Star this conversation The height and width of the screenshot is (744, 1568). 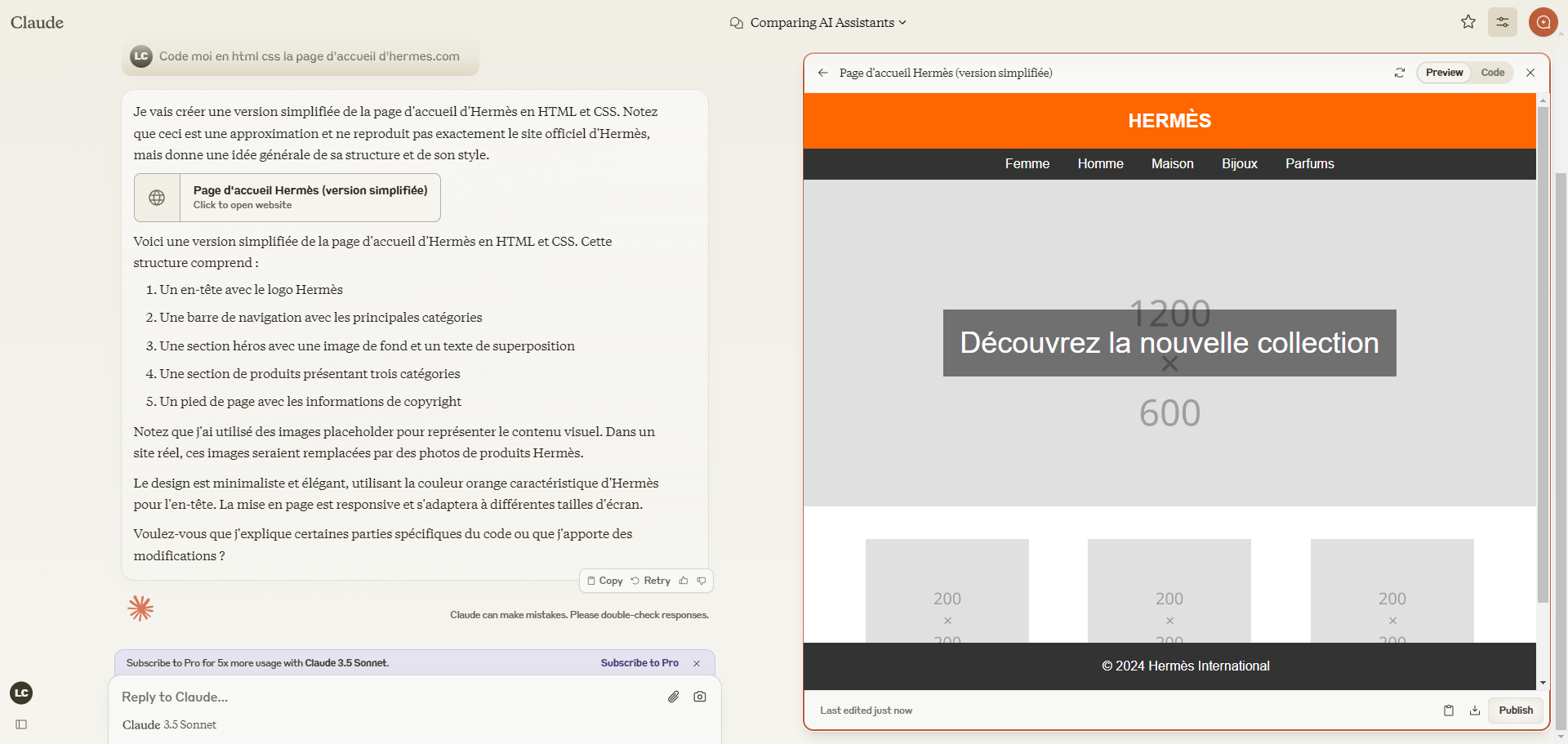click(1468, 22)
